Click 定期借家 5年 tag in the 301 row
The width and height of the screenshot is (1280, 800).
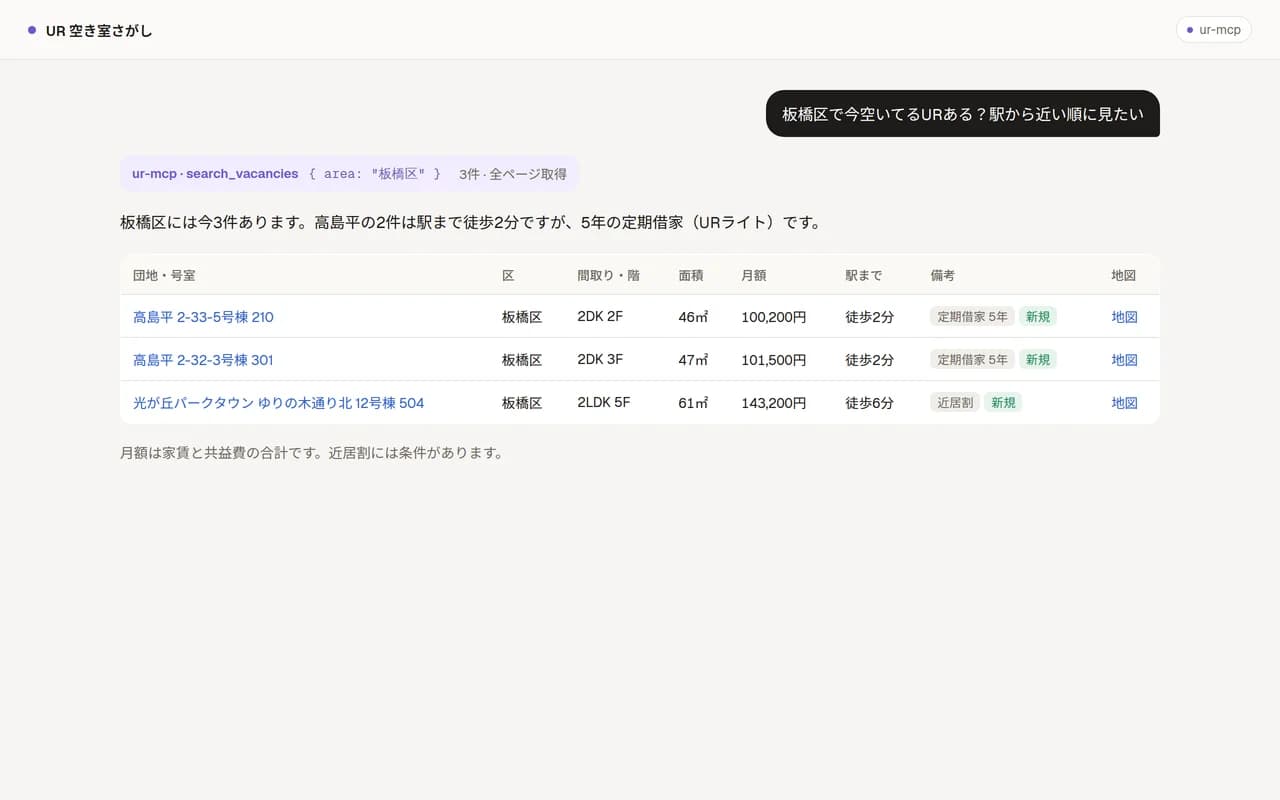(972, 360)
